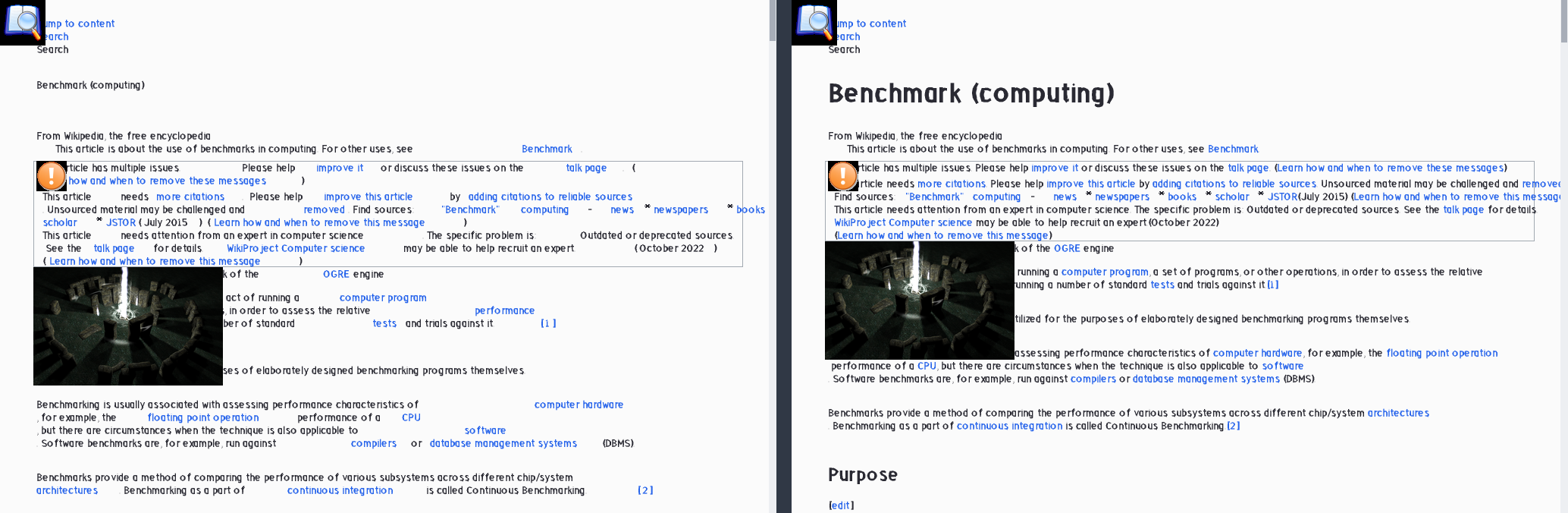
Task: Open citation [1] in right pane
Action: point(1273,285)
